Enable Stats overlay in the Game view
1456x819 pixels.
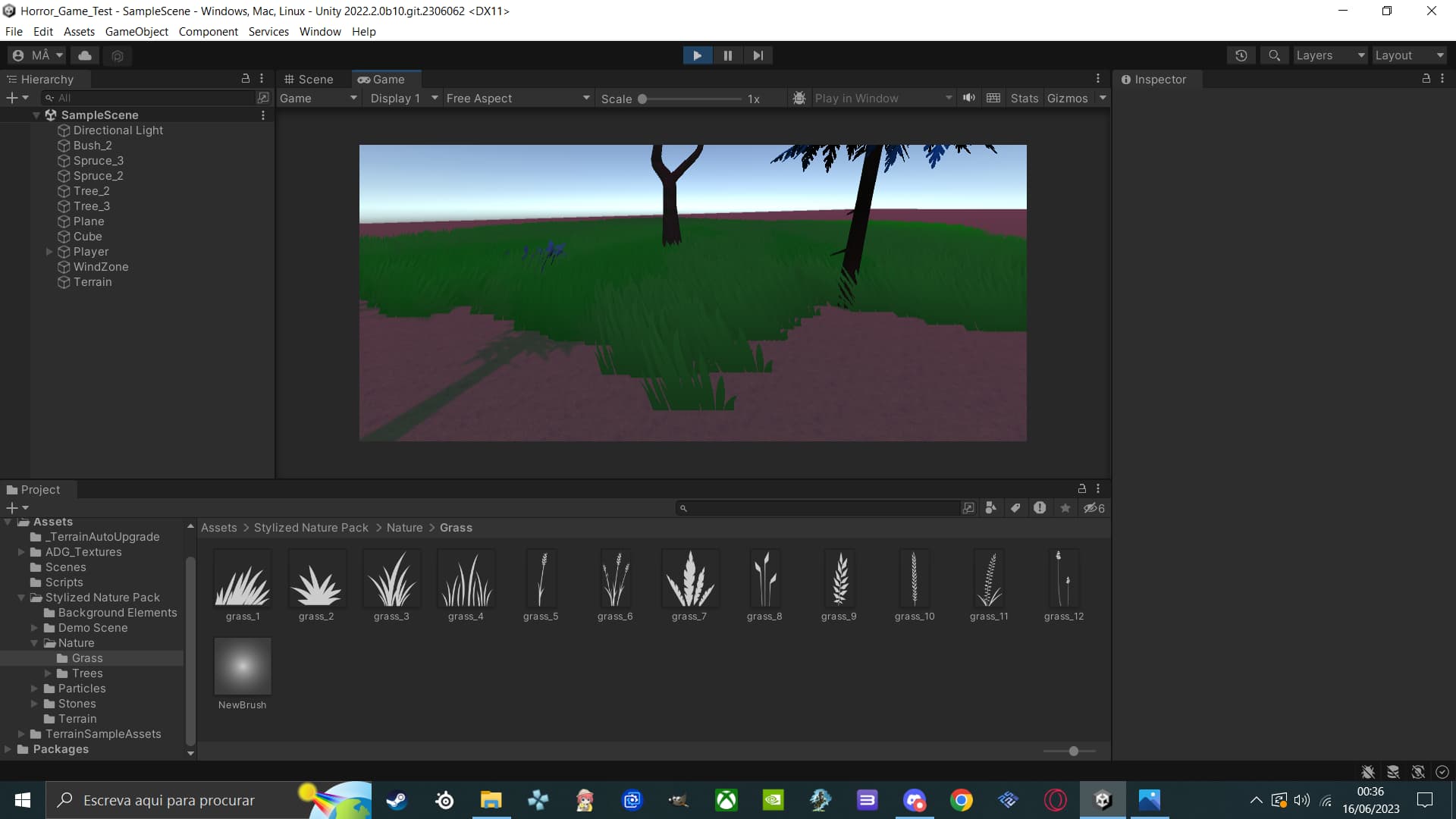coord(1024,98)
